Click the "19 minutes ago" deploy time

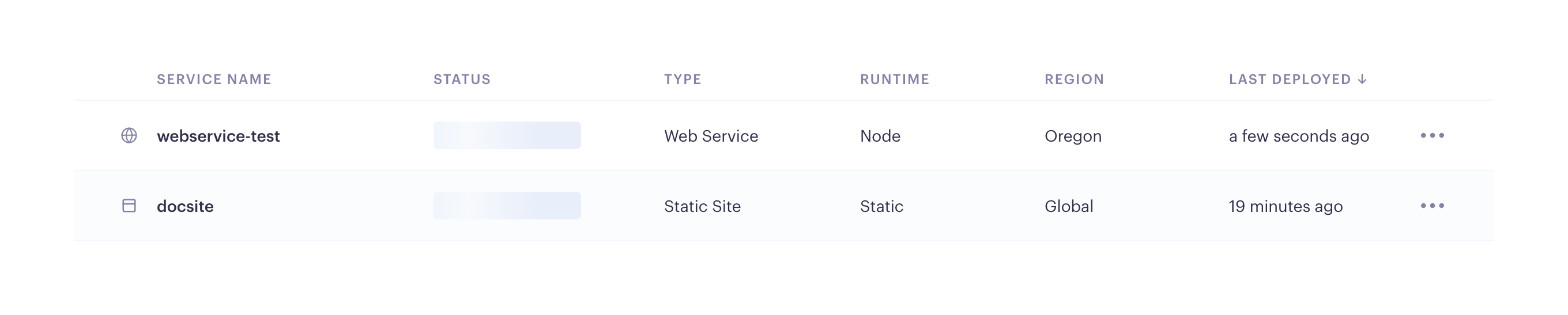(x=1285, y=206)
